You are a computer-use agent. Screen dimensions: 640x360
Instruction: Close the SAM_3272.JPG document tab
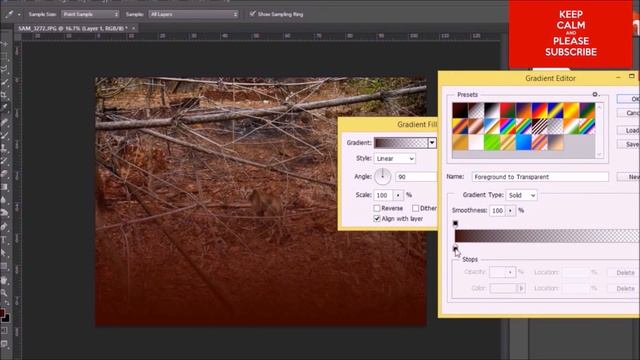pos(133,29)
